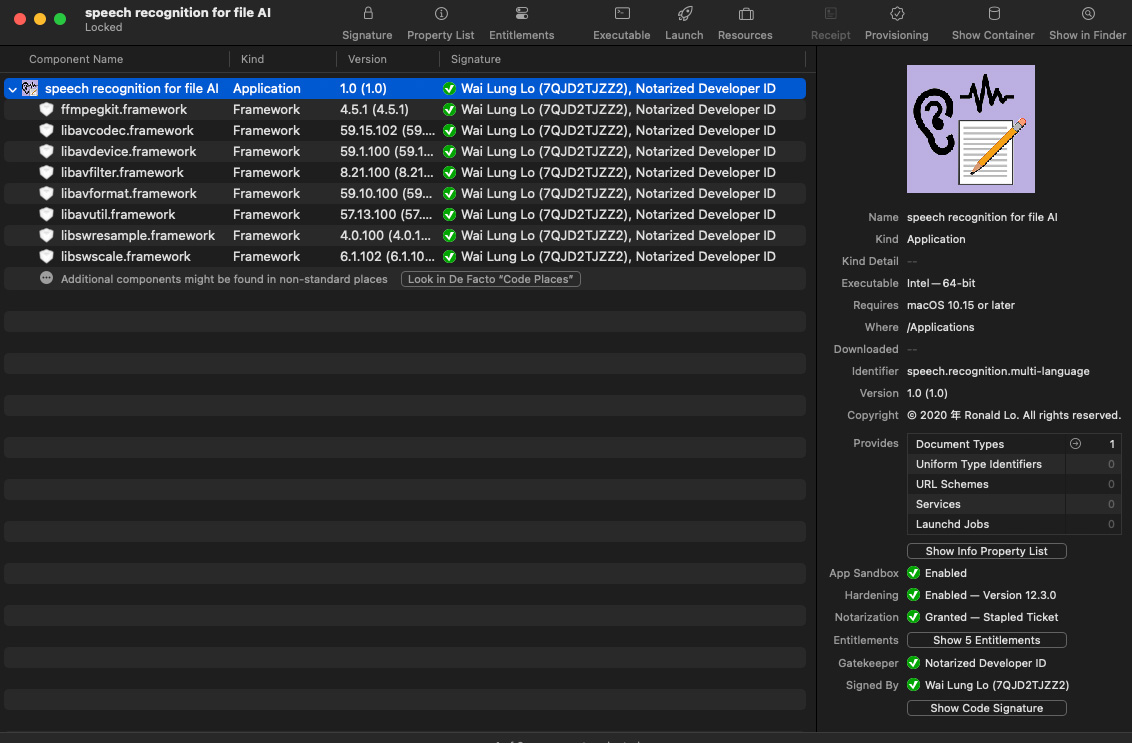
Task: Click green check in libavutil.framework signature
Action: point(449,214)
